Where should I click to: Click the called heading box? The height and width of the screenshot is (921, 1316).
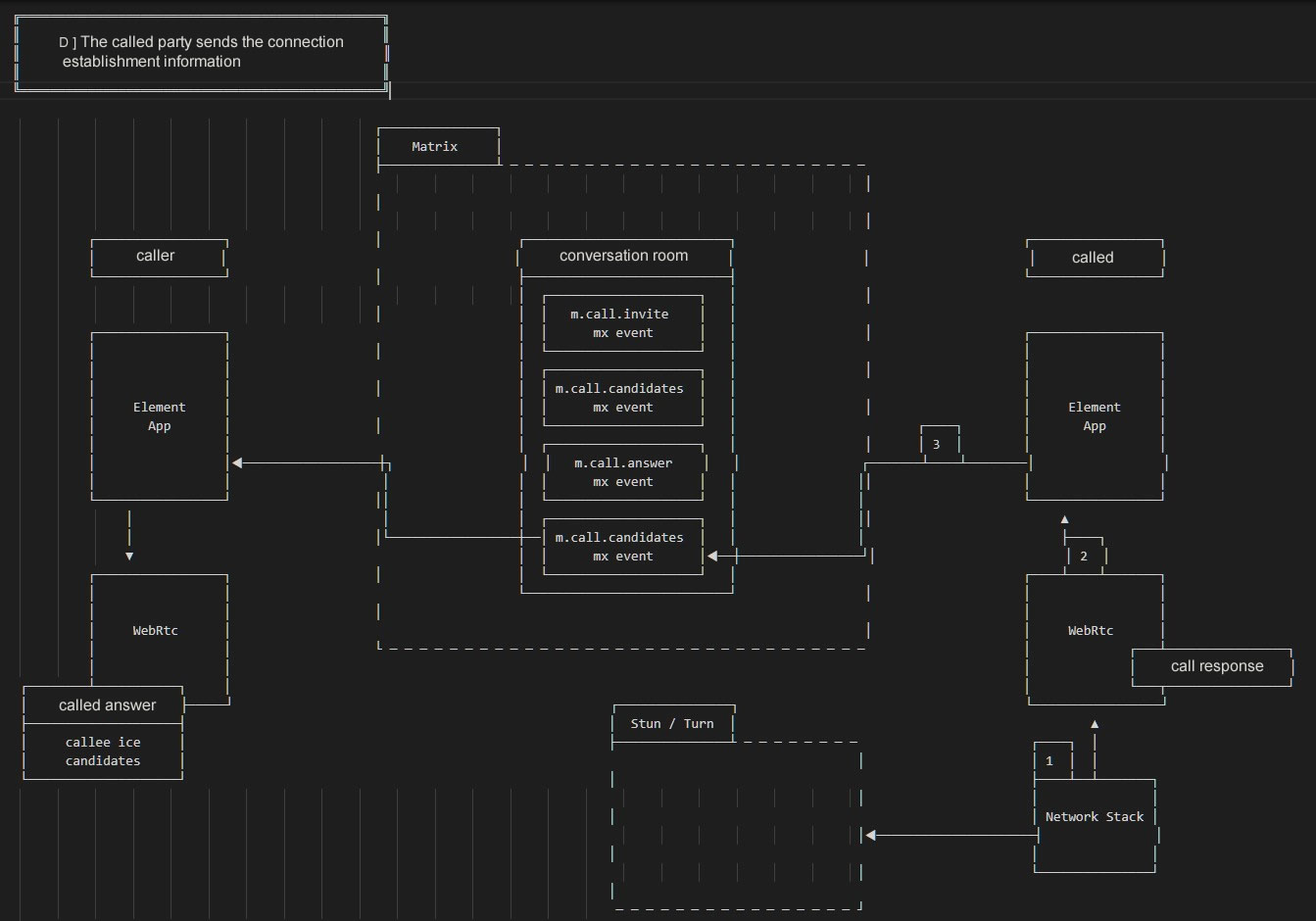pyautogui.click(x=1094, y=258)
